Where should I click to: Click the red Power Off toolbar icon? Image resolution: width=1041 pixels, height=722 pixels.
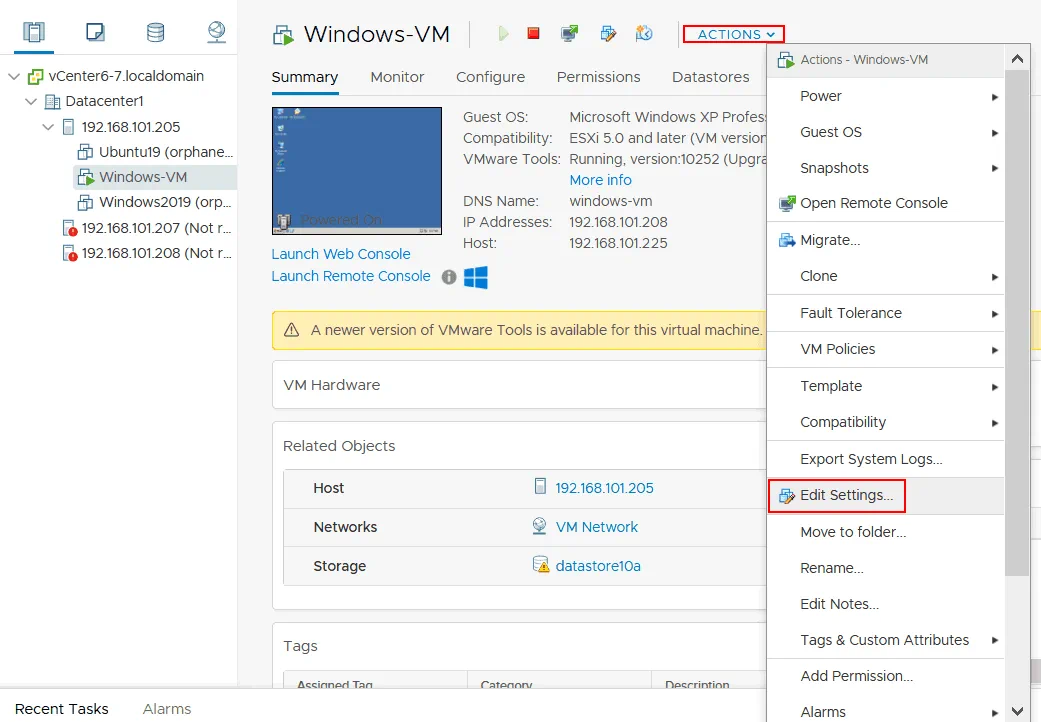coord(533,34)
